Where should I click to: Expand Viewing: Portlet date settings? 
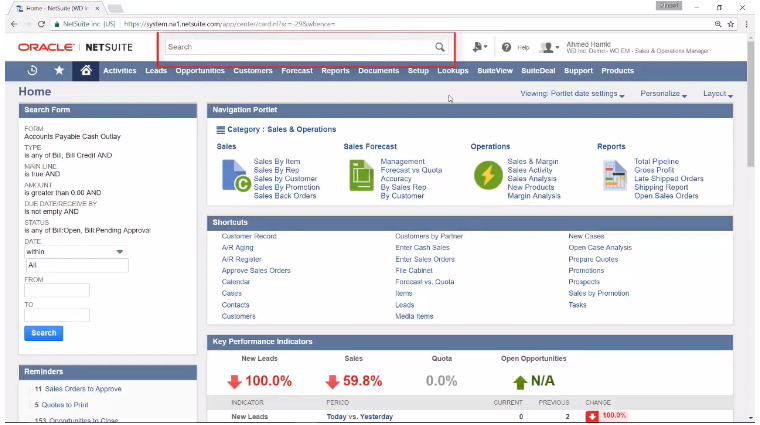(572, 94)
